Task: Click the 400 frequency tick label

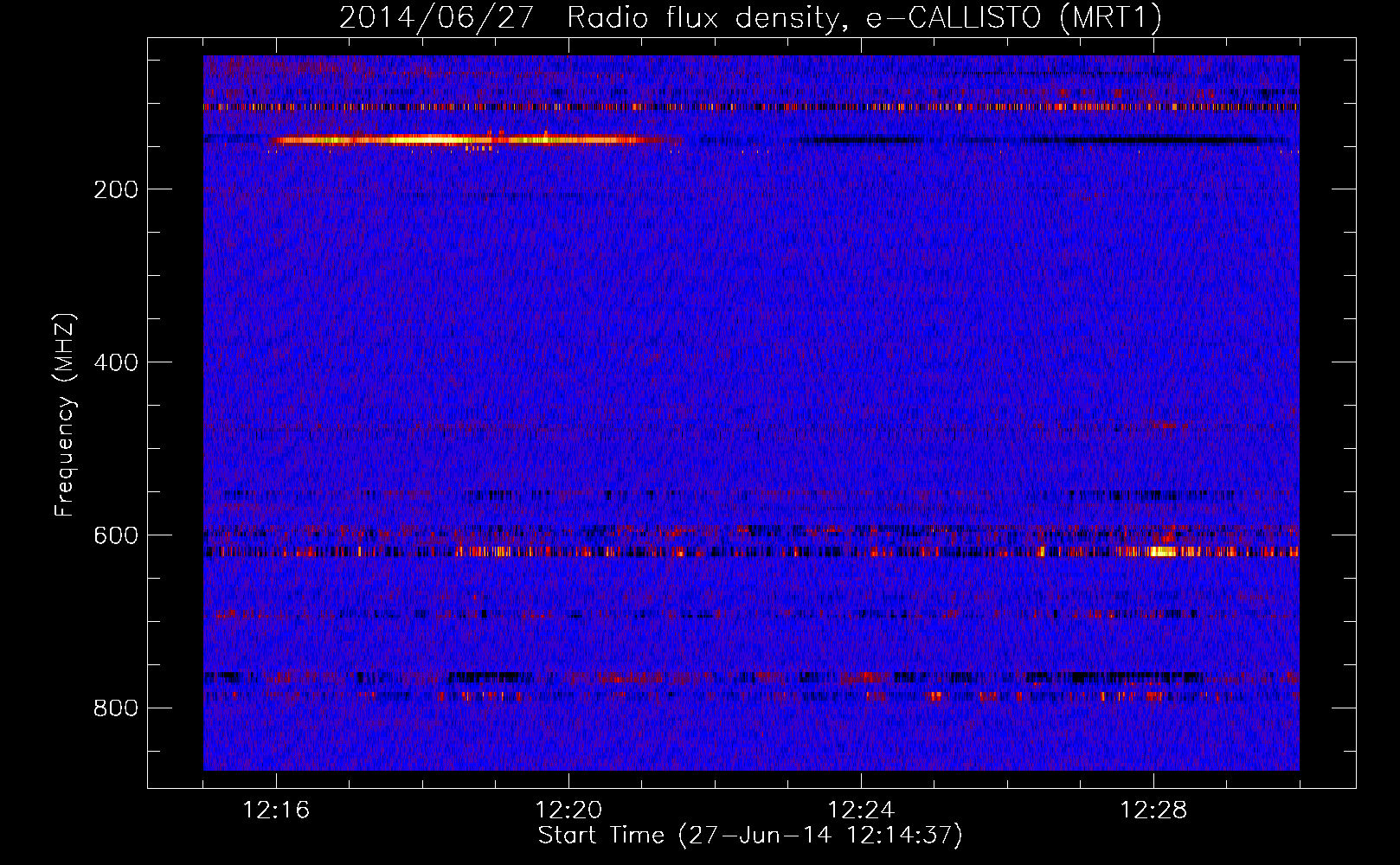Action: [116, 362]
